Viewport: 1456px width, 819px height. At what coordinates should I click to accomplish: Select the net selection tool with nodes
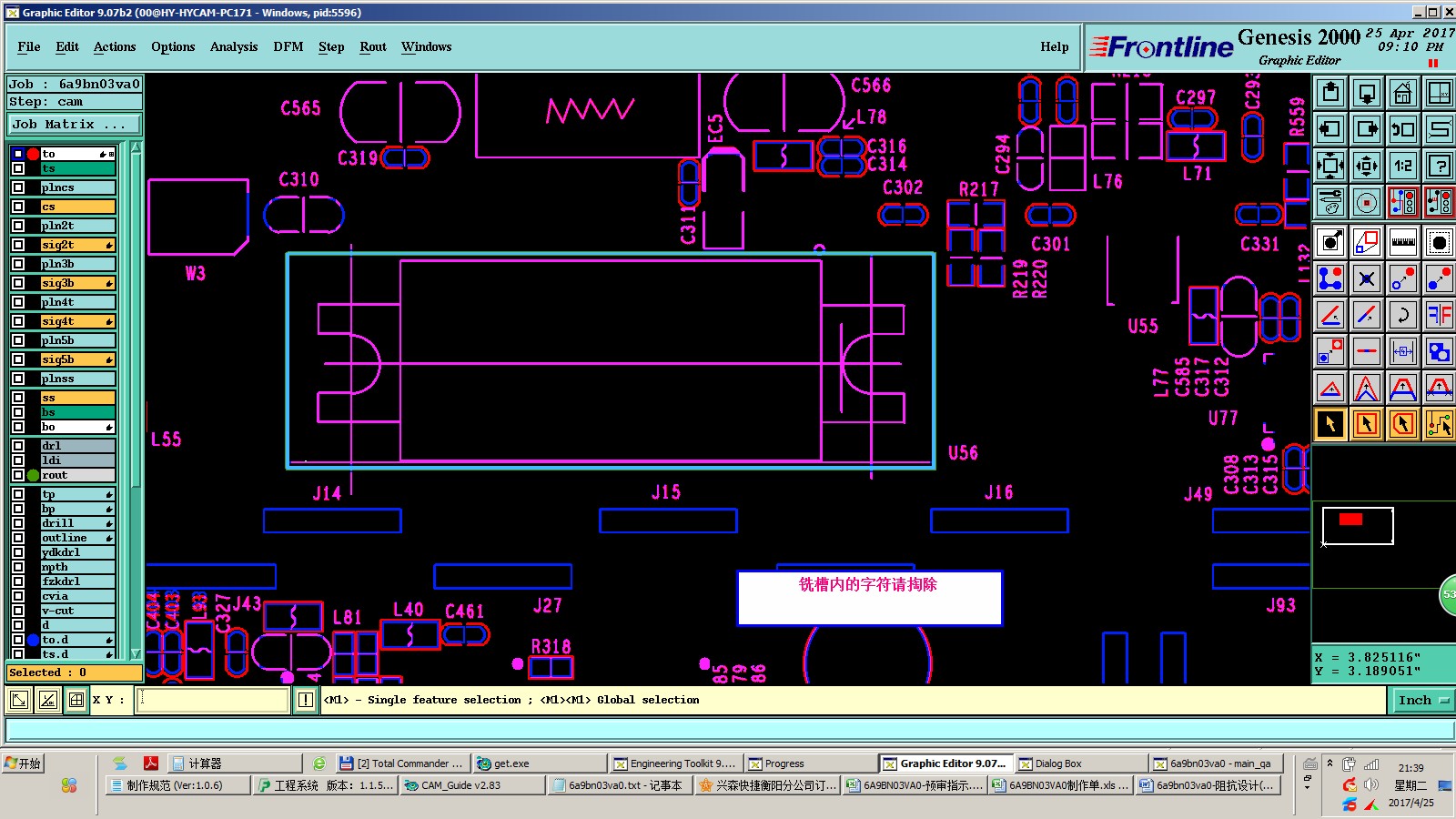(x=1440, y=424)
